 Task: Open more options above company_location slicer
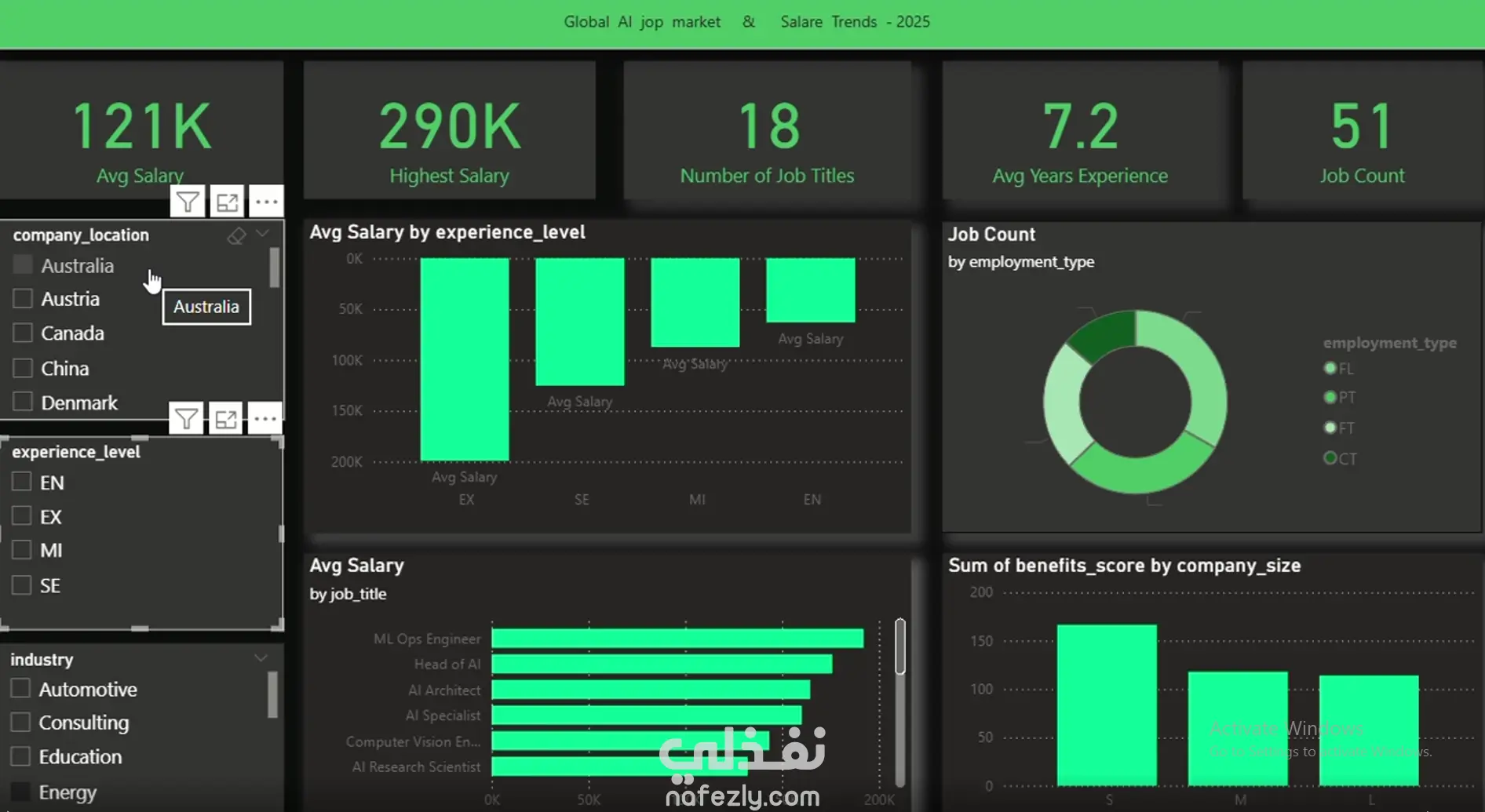pyautogui.click(x=266, y=202)
